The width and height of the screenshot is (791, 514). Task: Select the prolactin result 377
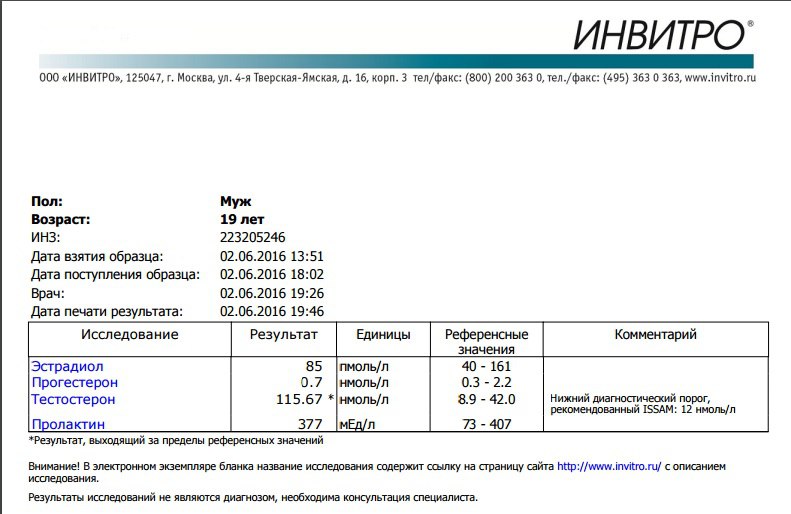tap(310, 424)
